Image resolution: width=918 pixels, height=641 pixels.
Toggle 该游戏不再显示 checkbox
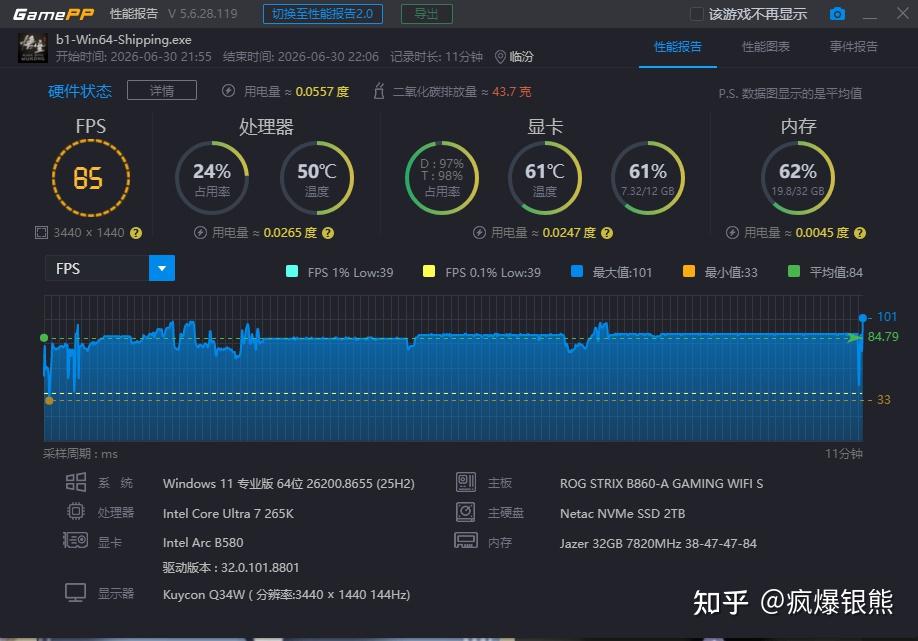click(x=696, y=13)
